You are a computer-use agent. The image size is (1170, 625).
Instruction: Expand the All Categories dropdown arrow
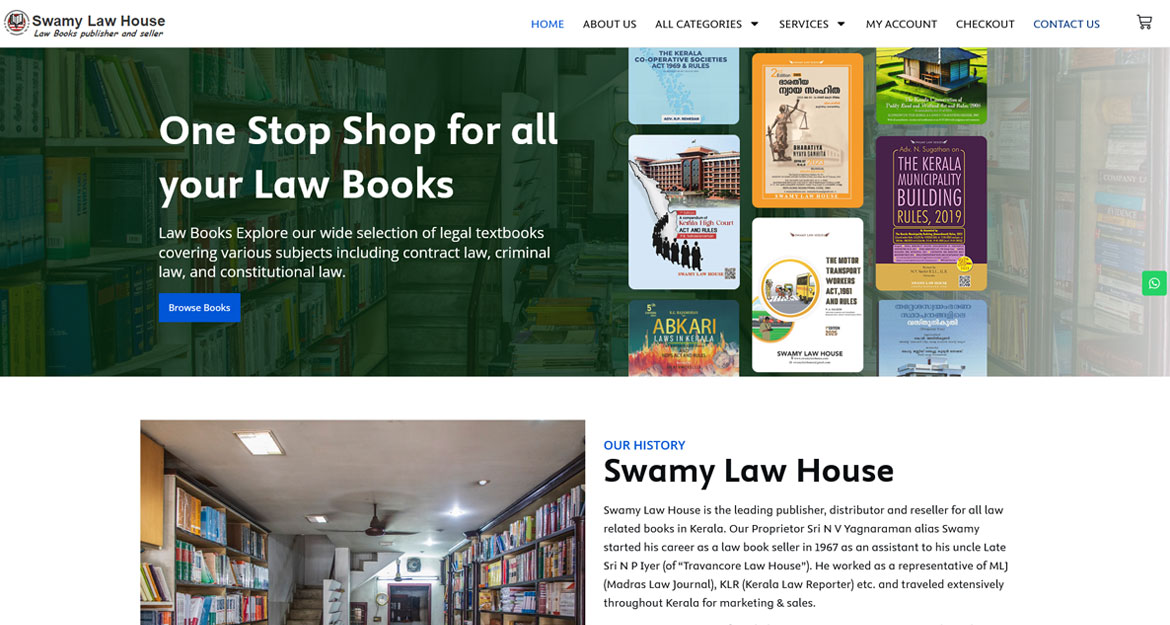pos(754,24)
